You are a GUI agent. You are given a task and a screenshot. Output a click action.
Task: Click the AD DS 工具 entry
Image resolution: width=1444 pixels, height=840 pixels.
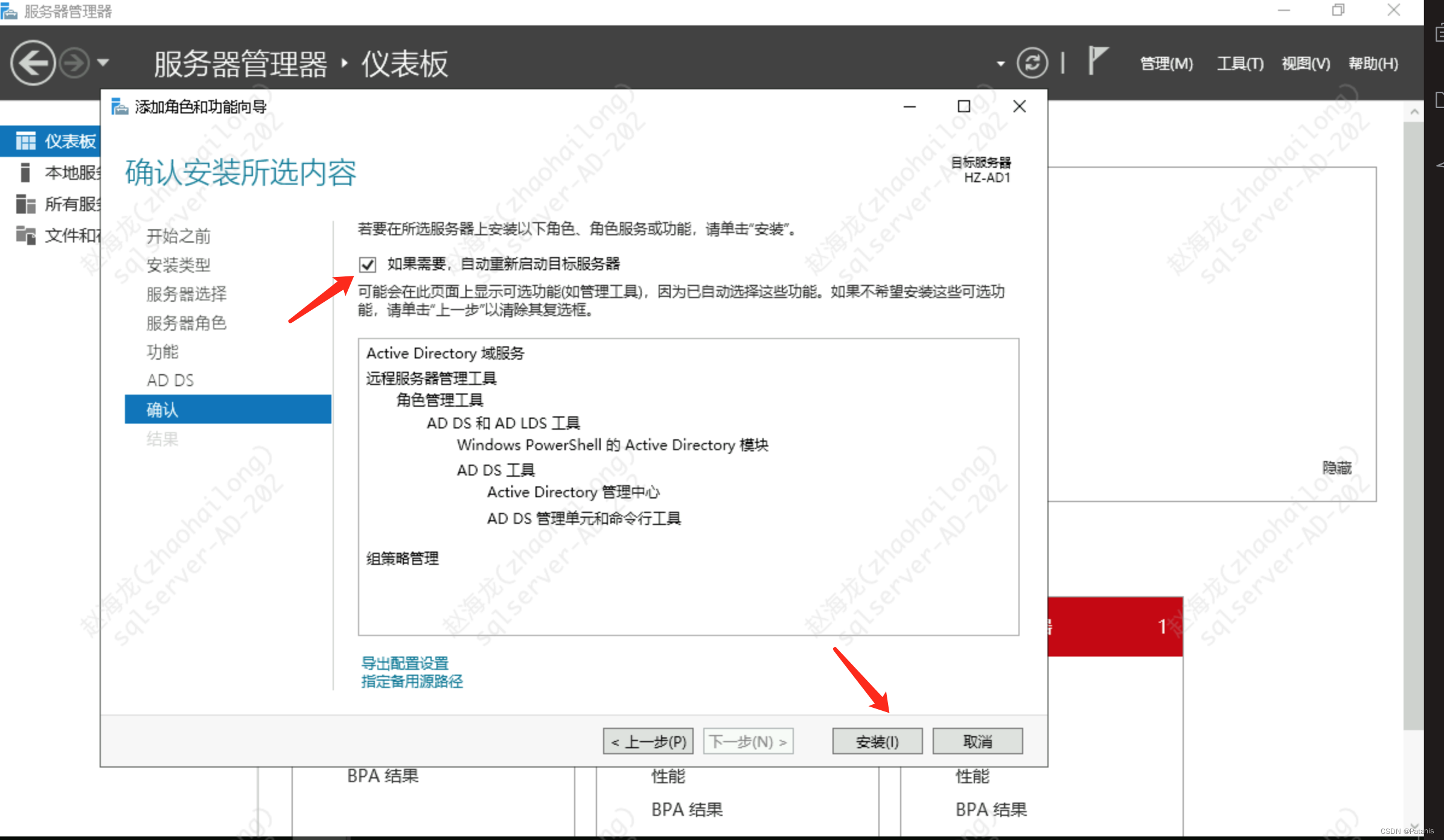[496, 470]
